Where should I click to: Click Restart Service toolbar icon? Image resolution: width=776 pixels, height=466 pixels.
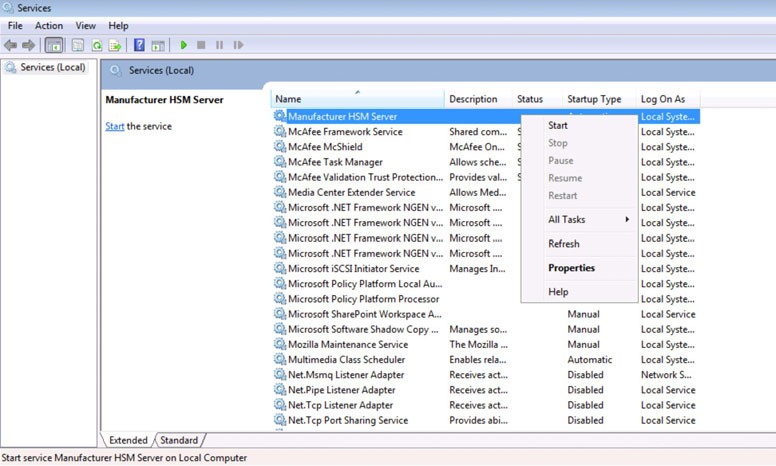point(239,45)
